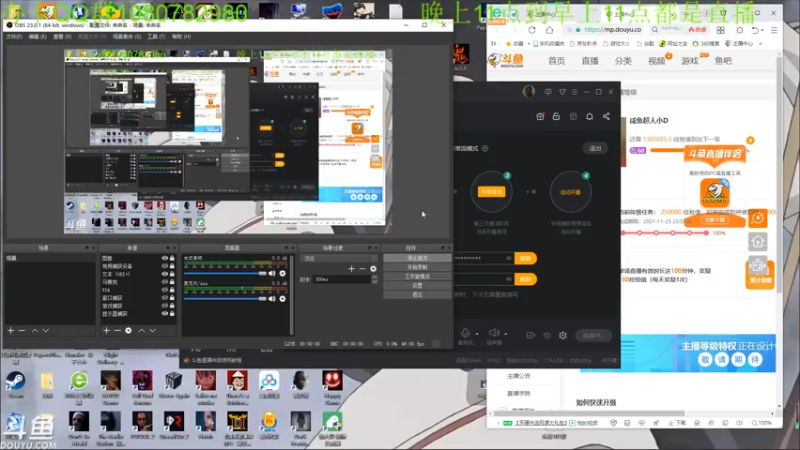
Task: Open source properties gear in sources panel
Action: pyautogui.click(x=129, y=331)
